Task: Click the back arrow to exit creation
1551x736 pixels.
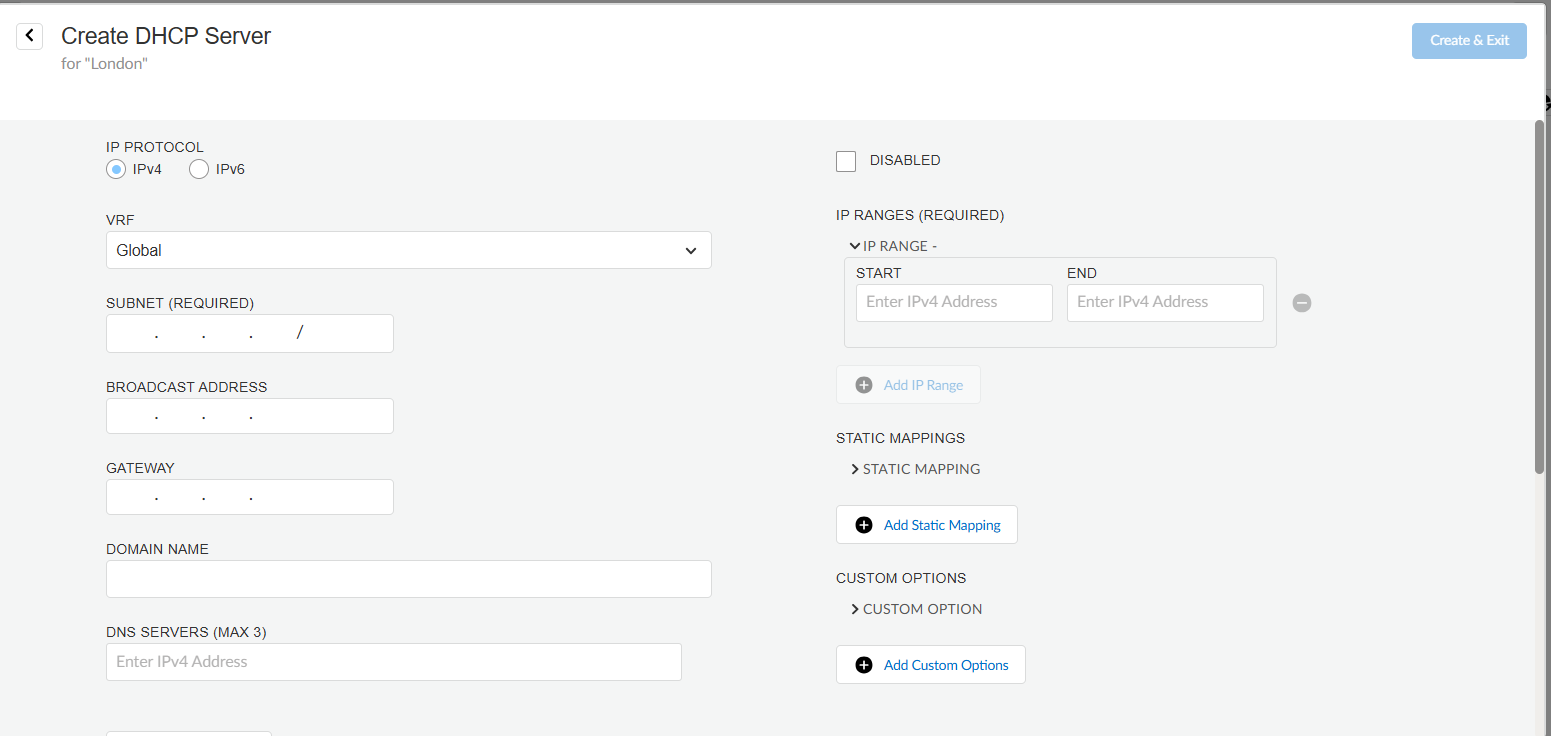Action: pyautogui.click(x=29, y=35)
